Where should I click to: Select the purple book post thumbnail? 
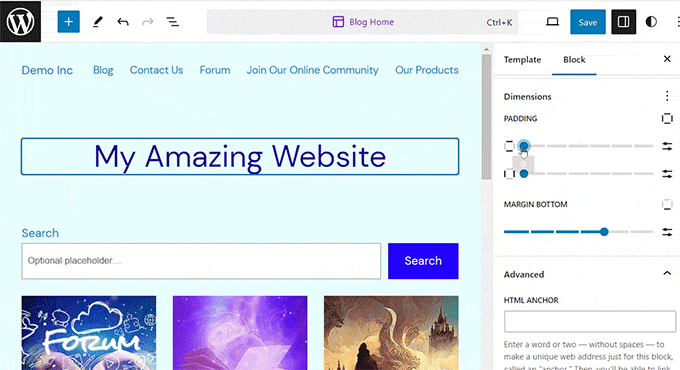[240, 333]
